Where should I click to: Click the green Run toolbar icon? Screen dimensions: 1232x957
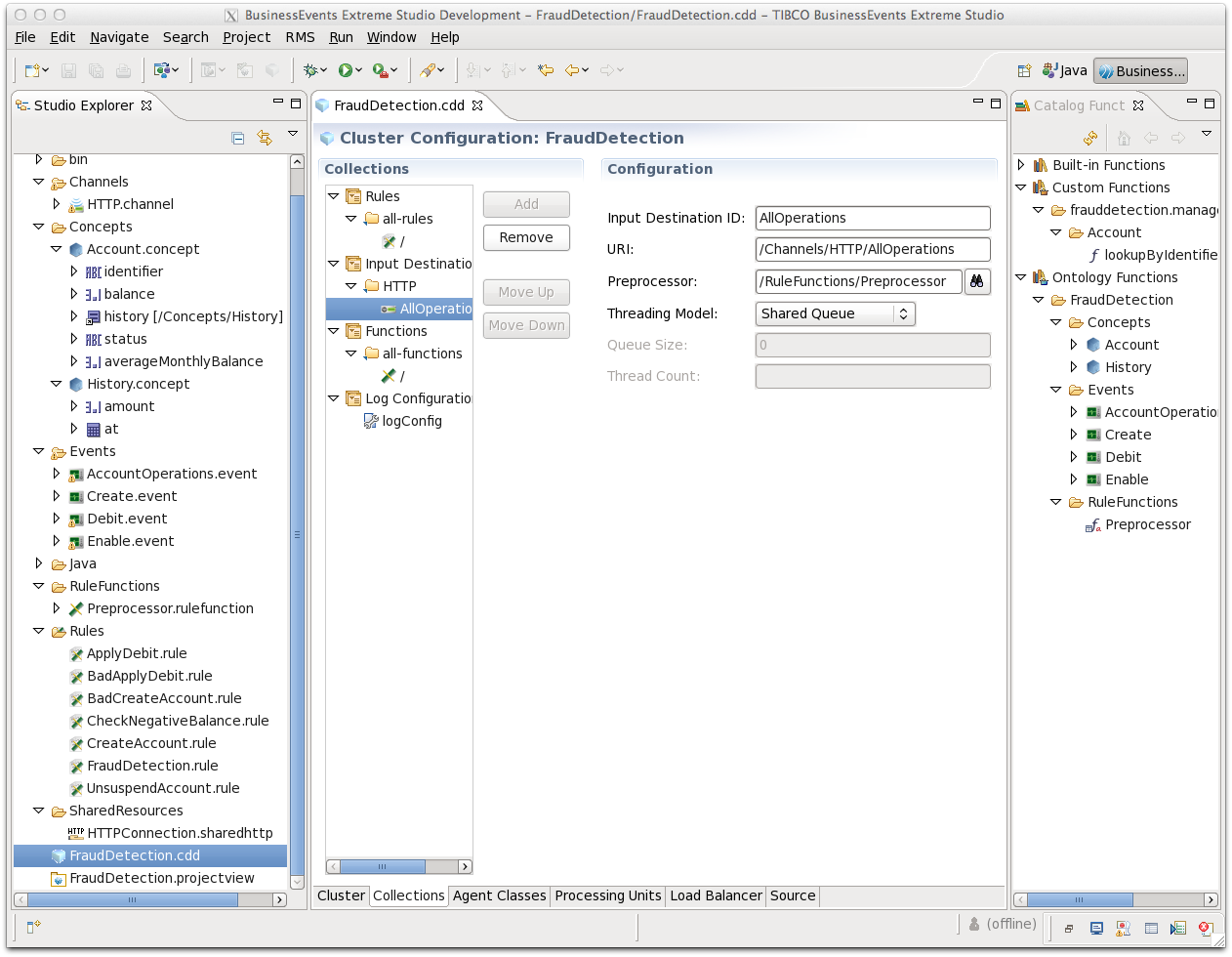(346, 70)
